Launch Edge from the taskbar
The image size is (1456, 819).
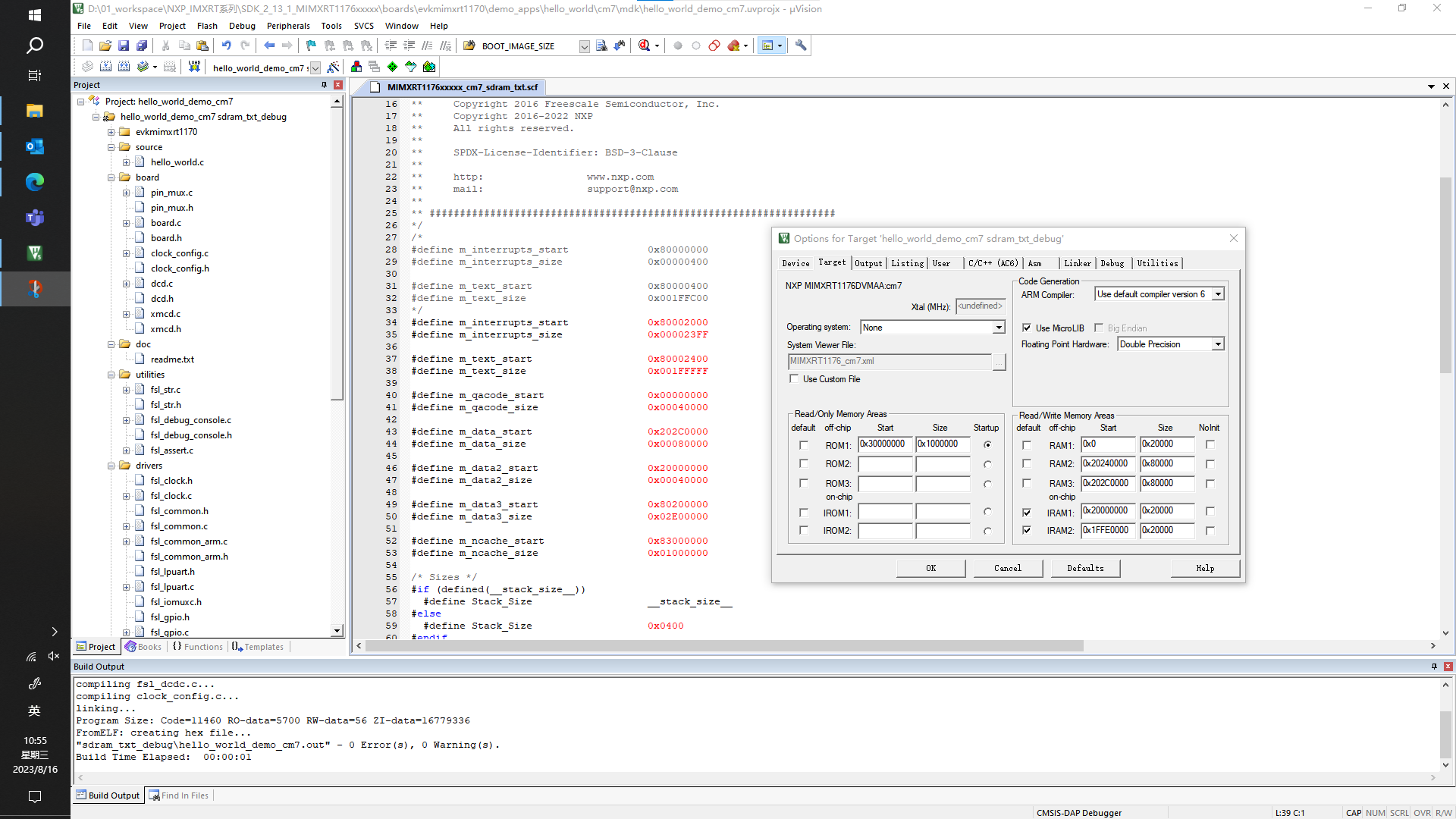(x=34, y=182)
